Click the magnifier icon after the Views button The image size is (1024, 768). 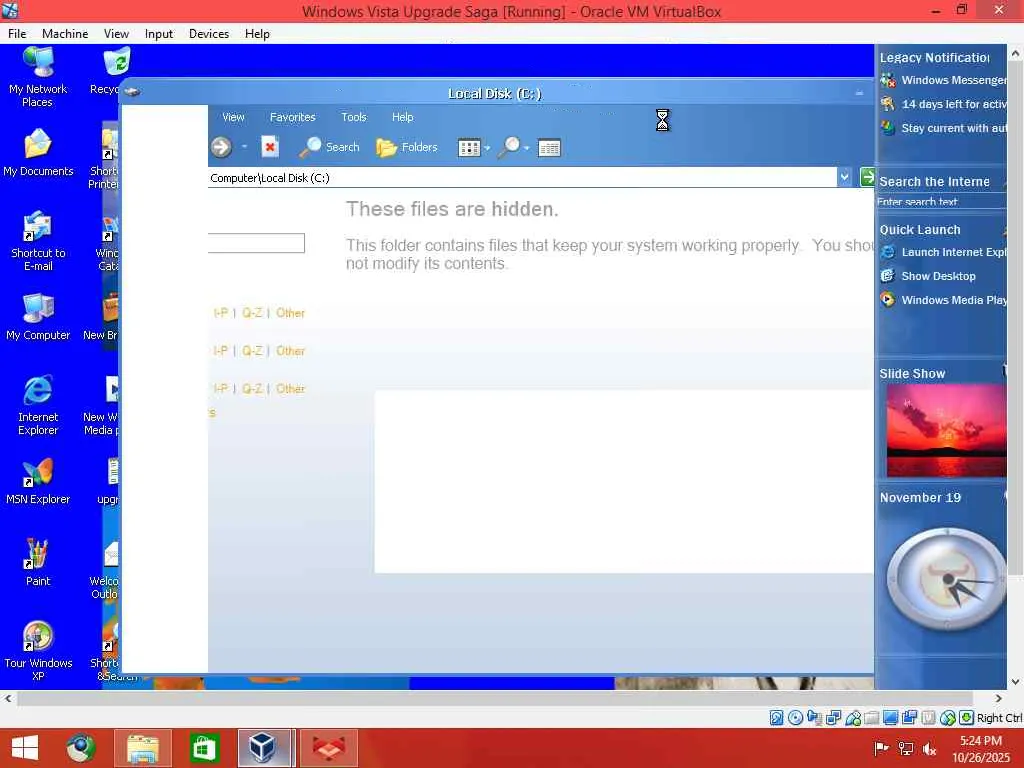pyautogui.click(x=509, y=148)
